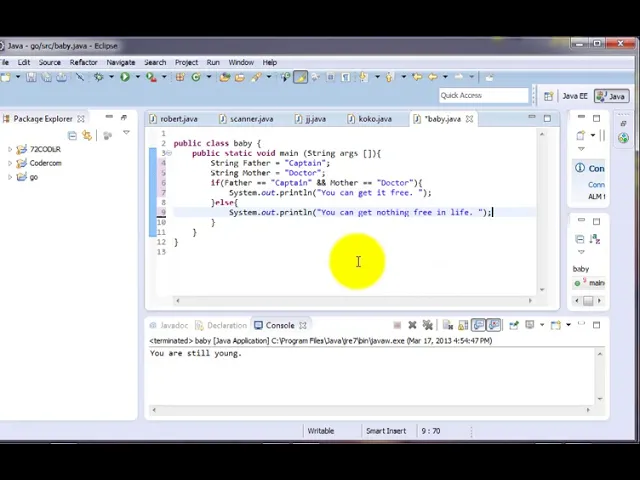Click the Open Task folder icon
The width and height of the screenshot is (640, 480).
click(240, 77)
